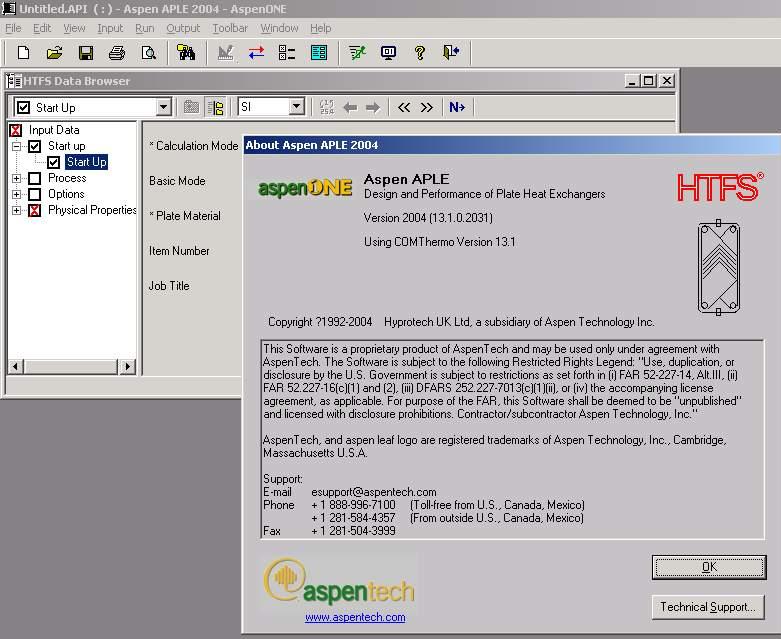
Task: Open the Window menu
Action: [279, 28]
